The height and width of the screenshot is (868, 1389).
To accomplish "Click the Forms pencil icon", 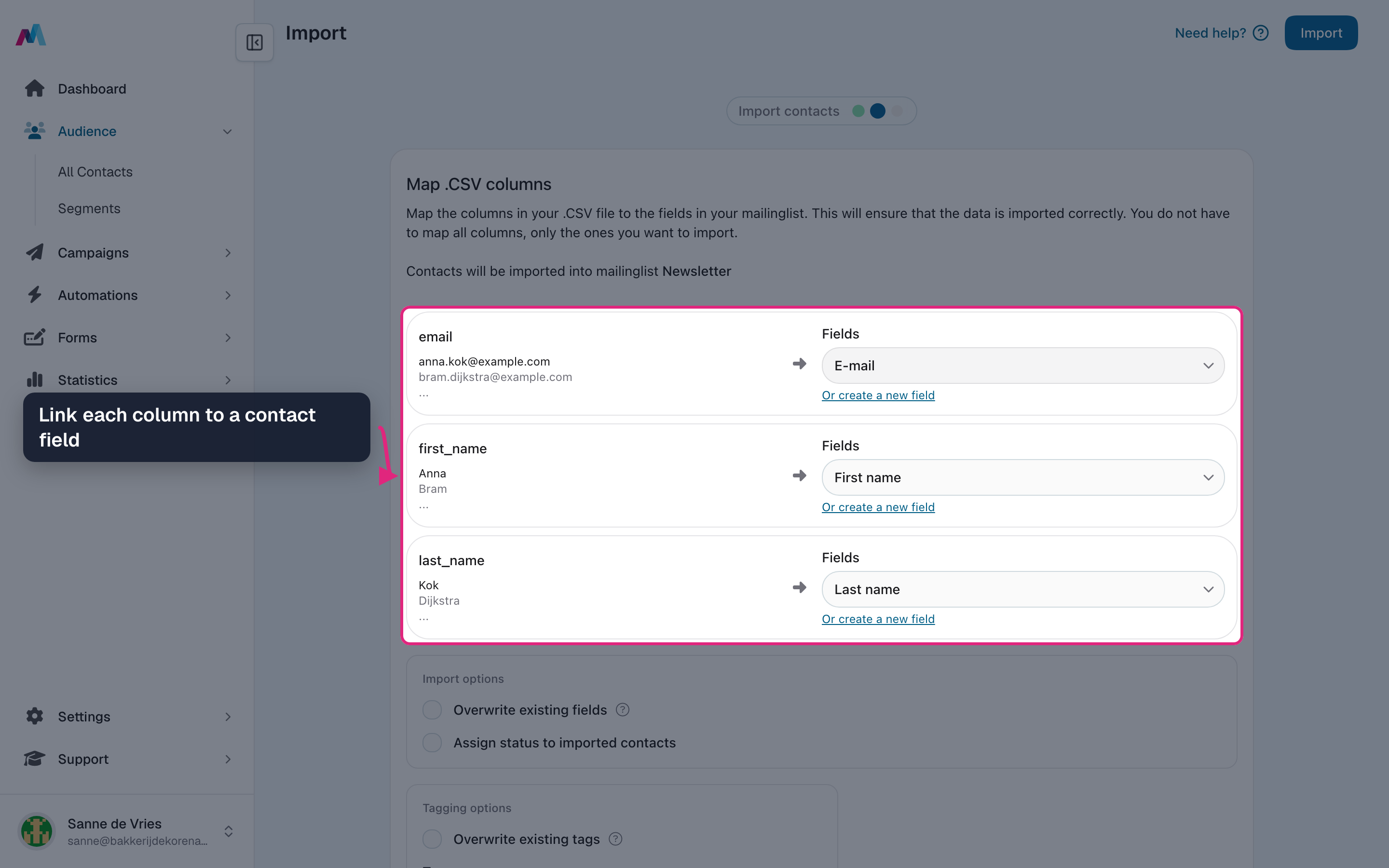I will point(34,338).
